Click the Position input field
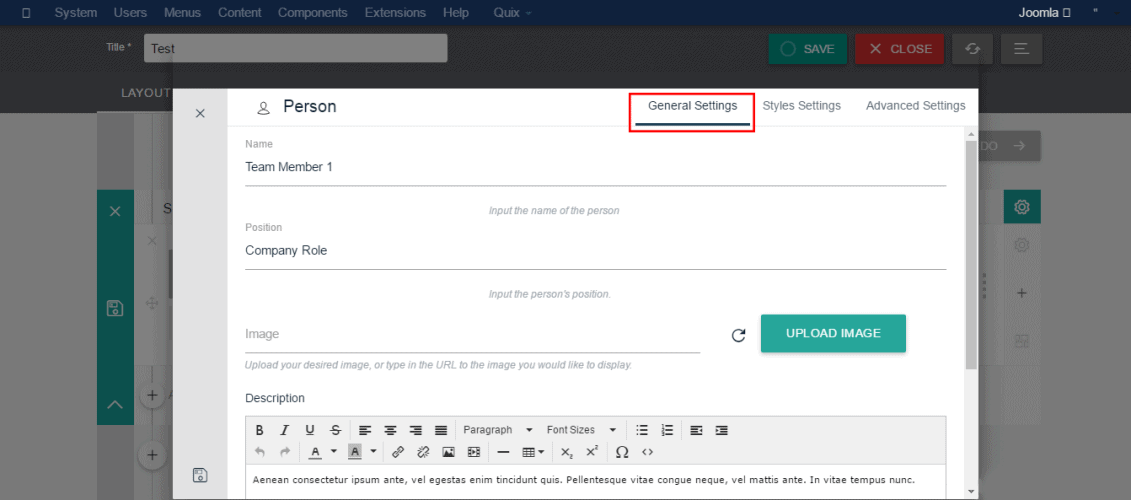The height and width of the screenshot is (500, 1131). (595, 251)
